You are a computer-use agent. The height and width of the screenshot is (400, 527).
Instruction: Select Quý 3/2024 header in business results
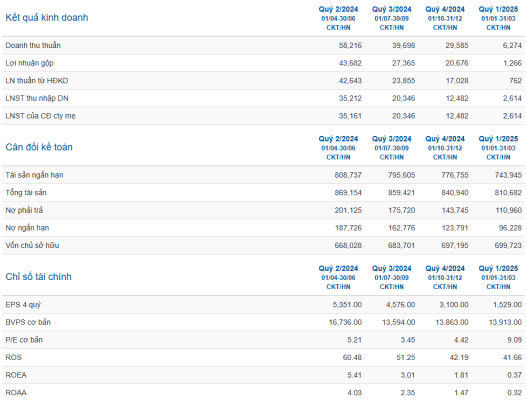click(392, 9)
